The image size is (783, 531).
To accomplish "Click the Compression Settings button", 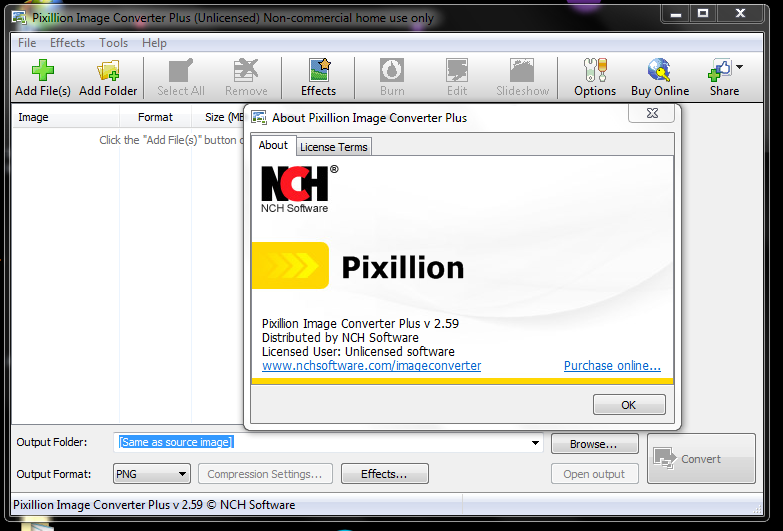I will [265, 474].
